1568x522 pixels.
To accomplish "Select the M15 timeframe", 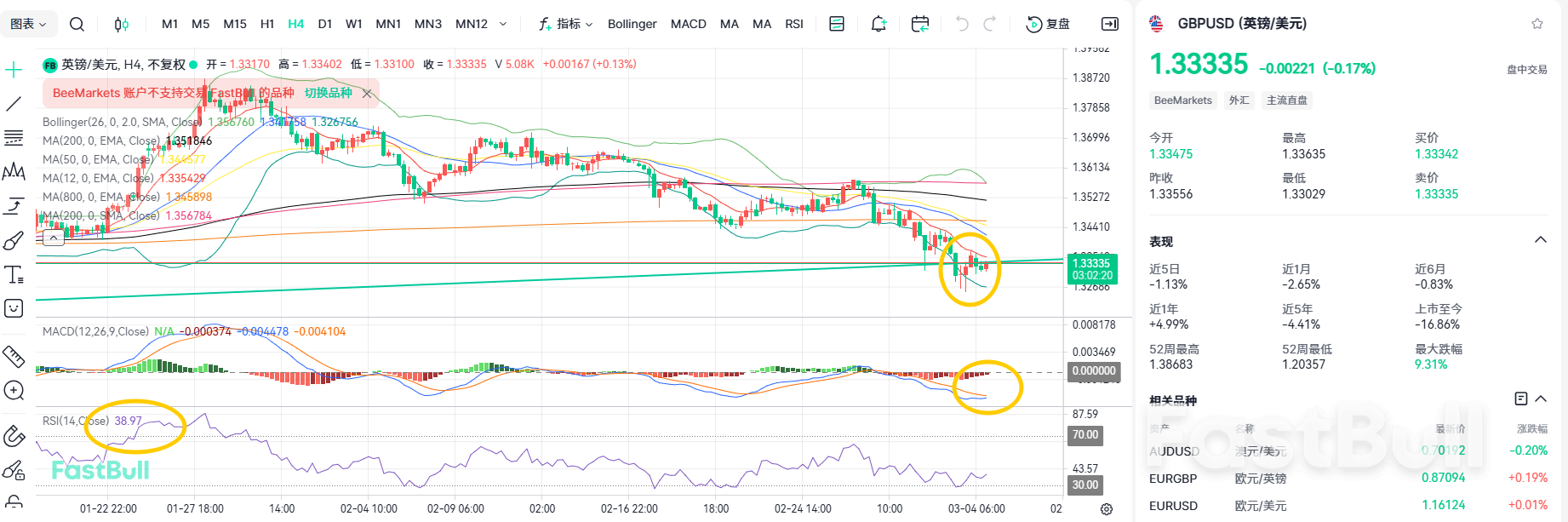I will click(x=234, y=24).
